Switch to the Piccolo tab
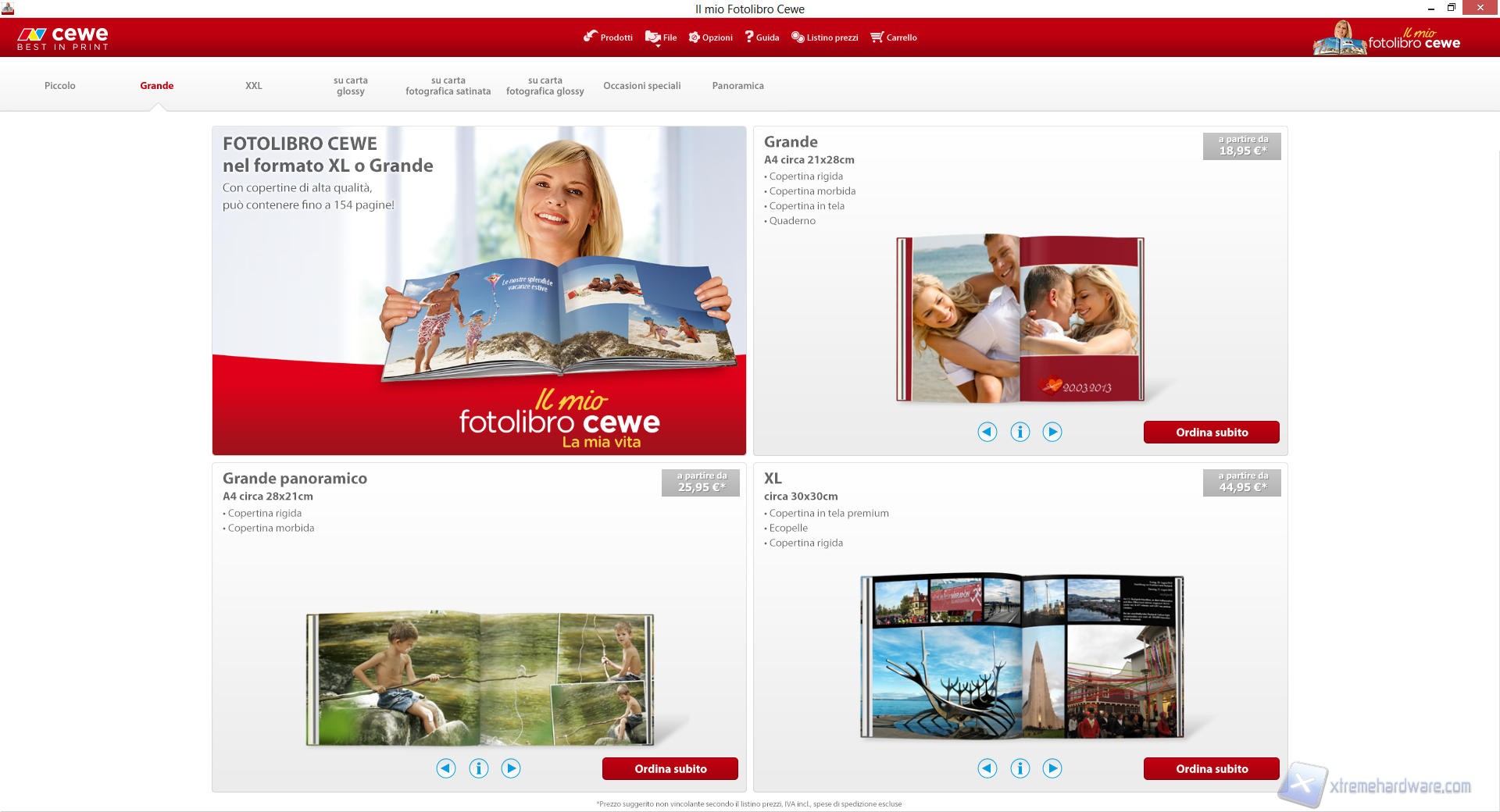The image size is (1500, 812). tap(60, 86)
